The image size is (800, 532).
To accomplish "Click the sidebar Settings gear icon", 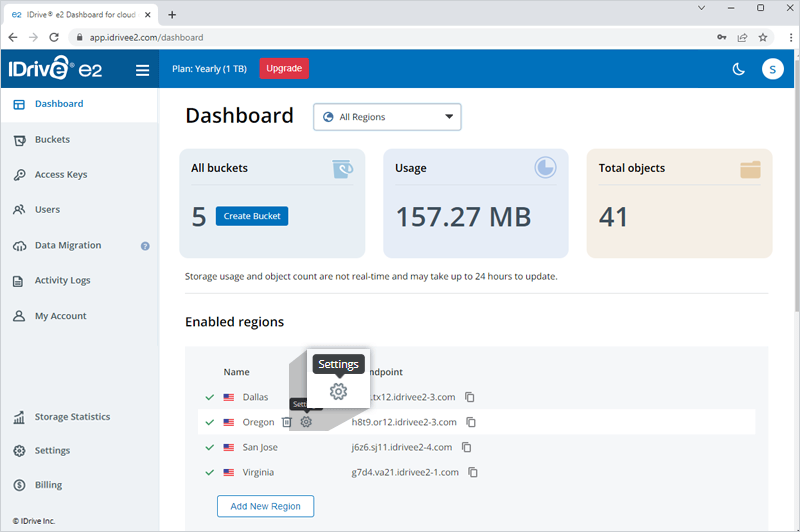I will pyautogui.click(x=19, y=451).
